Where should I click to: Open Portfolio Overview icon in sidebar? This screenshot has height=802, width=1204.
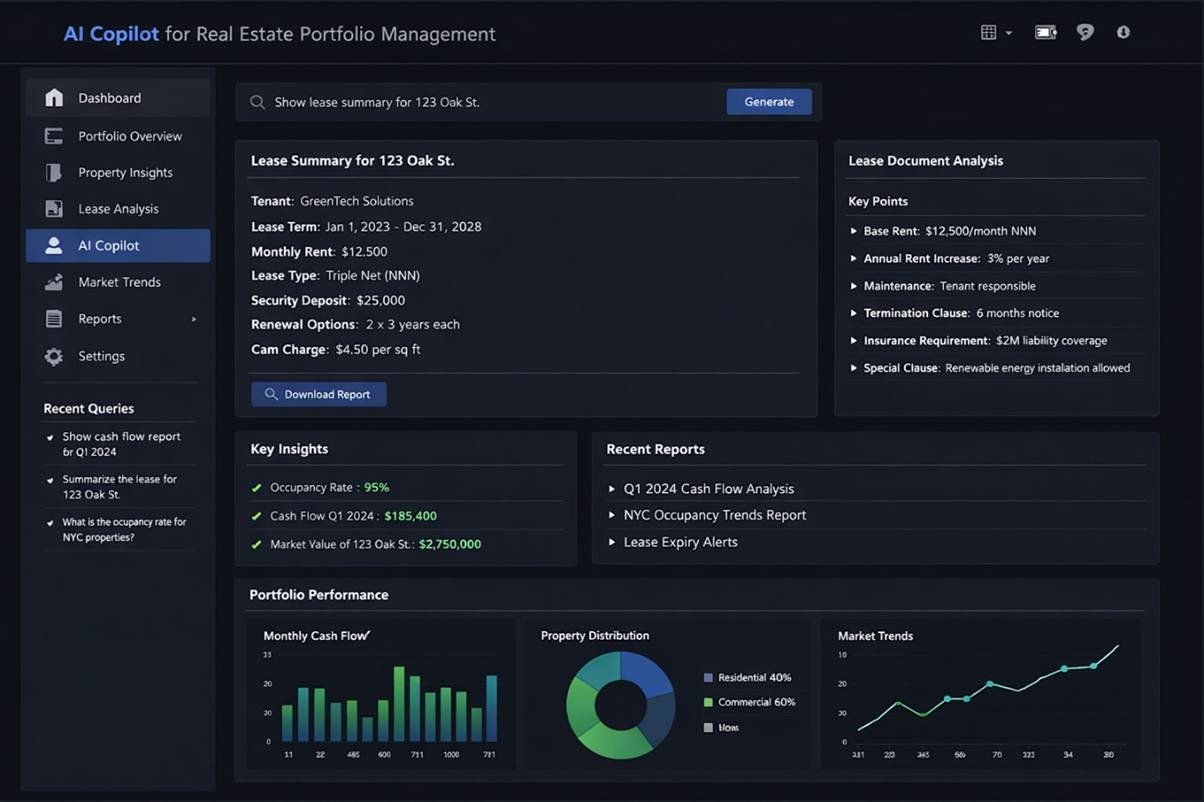[x=54, y=136]
